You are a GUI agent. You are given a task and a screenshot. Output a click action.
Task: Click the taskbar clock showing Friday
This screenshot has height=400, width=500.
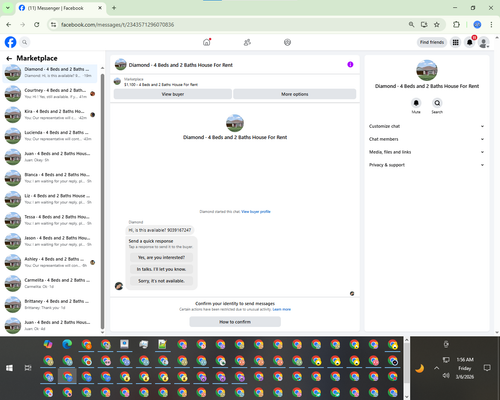(465, 368)
